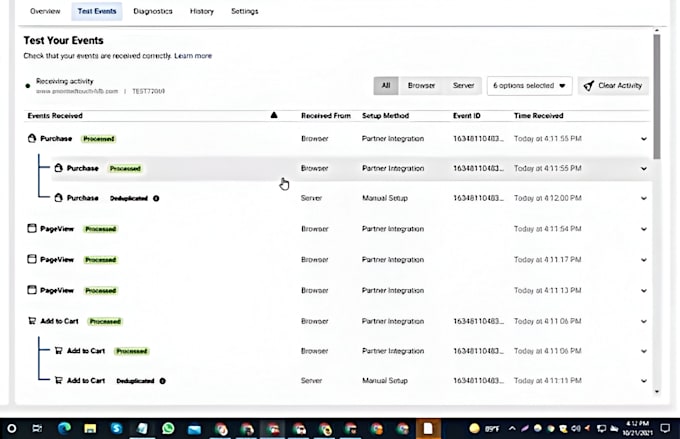
Task: Open the info icon beside Add to Cart Deduplicated
Action: coord(163,381)
